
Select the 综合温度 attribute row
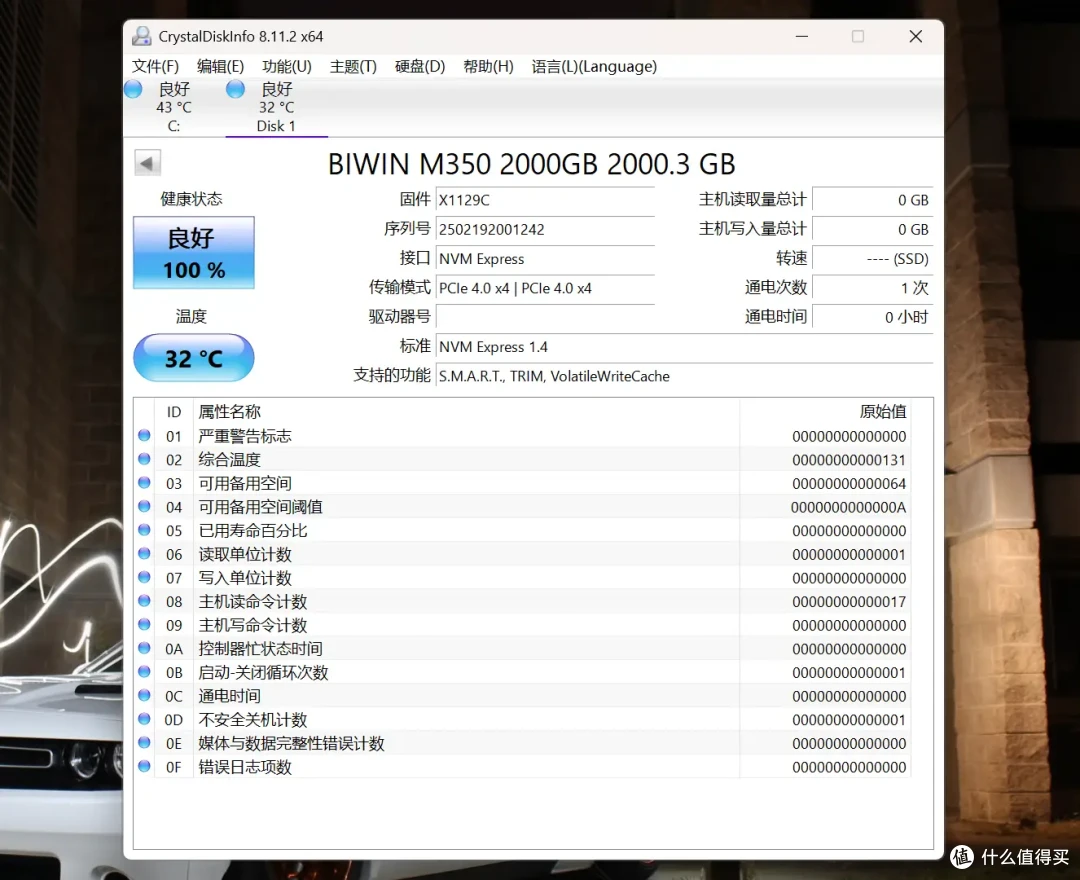coord(523,459)
